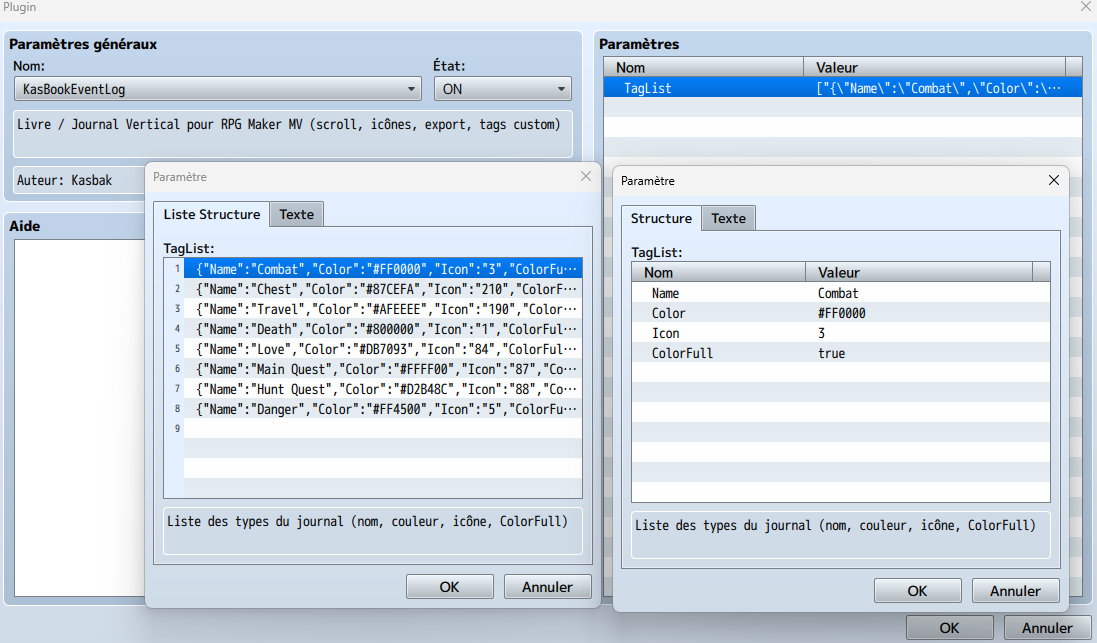1097x643 pixels.
Task: Click the Nom header in Structure dialog
Action: pyautogui.click(x=719, y=272)
